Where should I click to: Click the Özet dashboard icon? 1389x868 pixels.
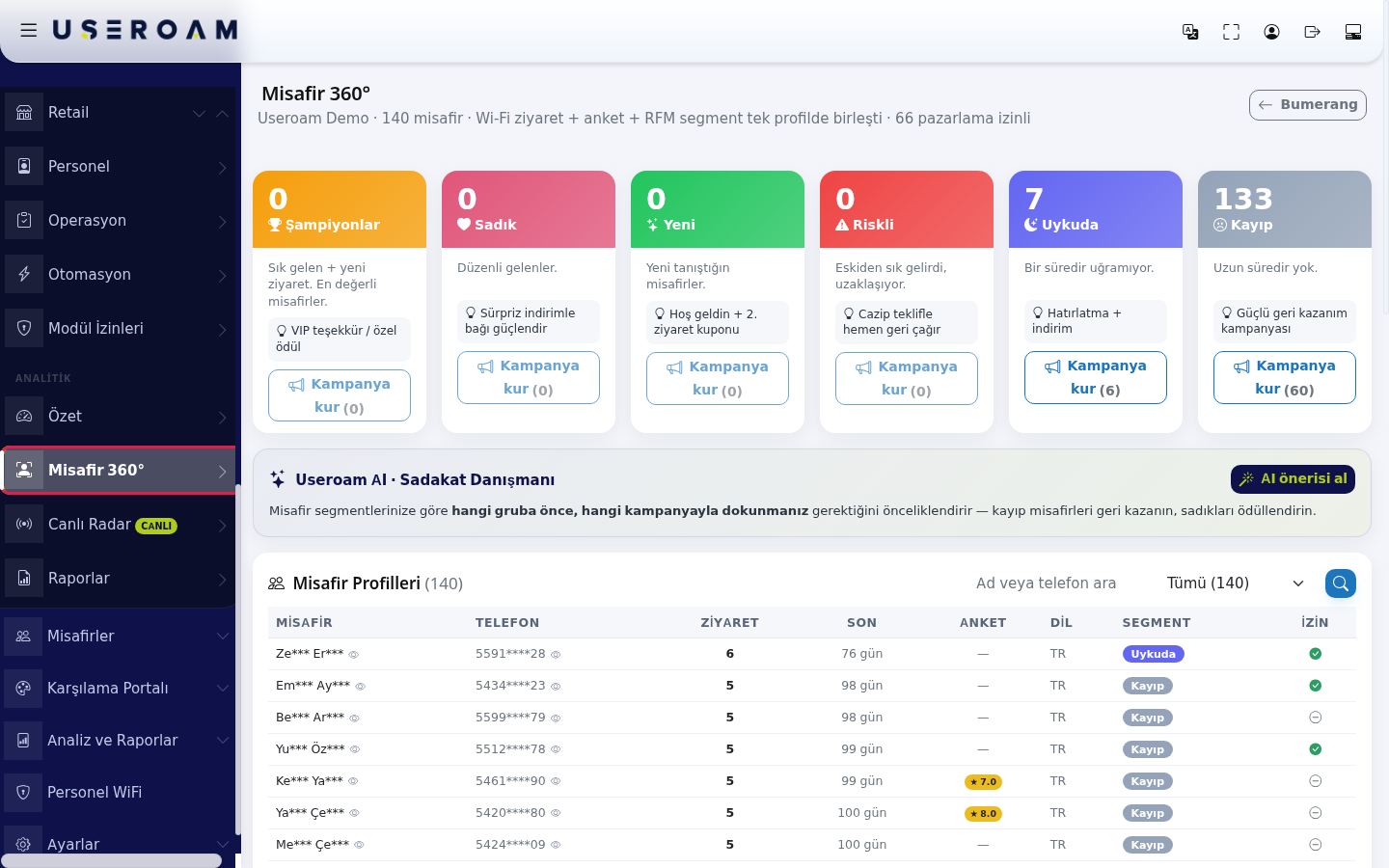click(x=24, y=416)
